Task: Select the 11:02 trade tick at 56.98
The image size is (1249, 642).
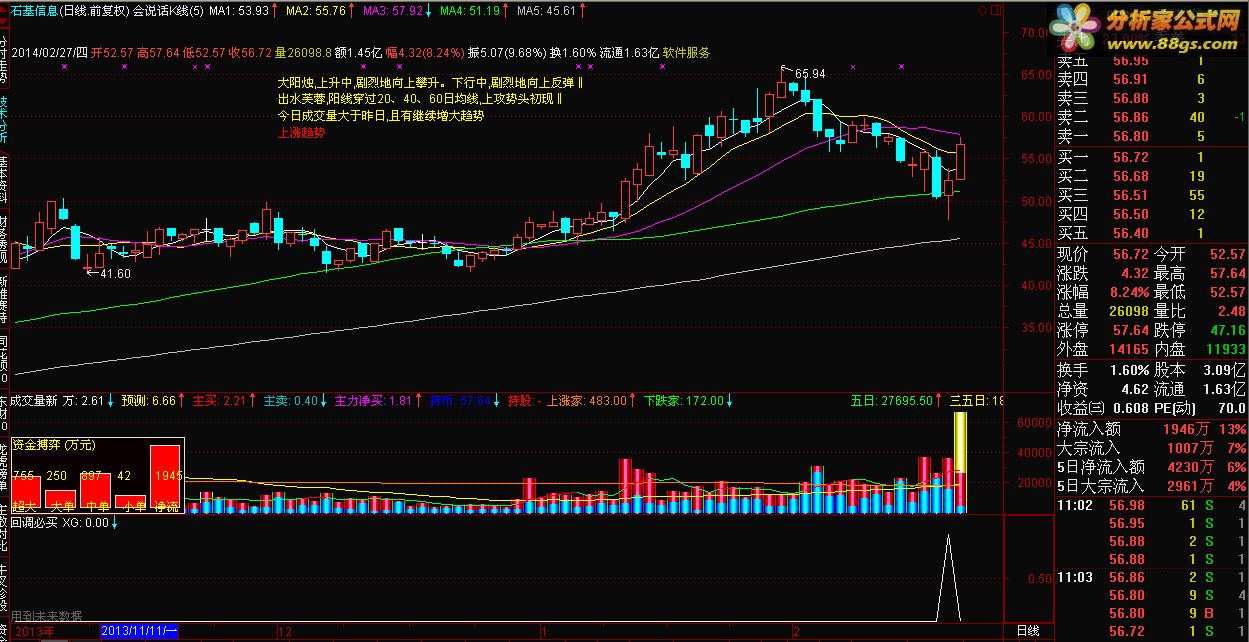Action: pos(1151,507)
